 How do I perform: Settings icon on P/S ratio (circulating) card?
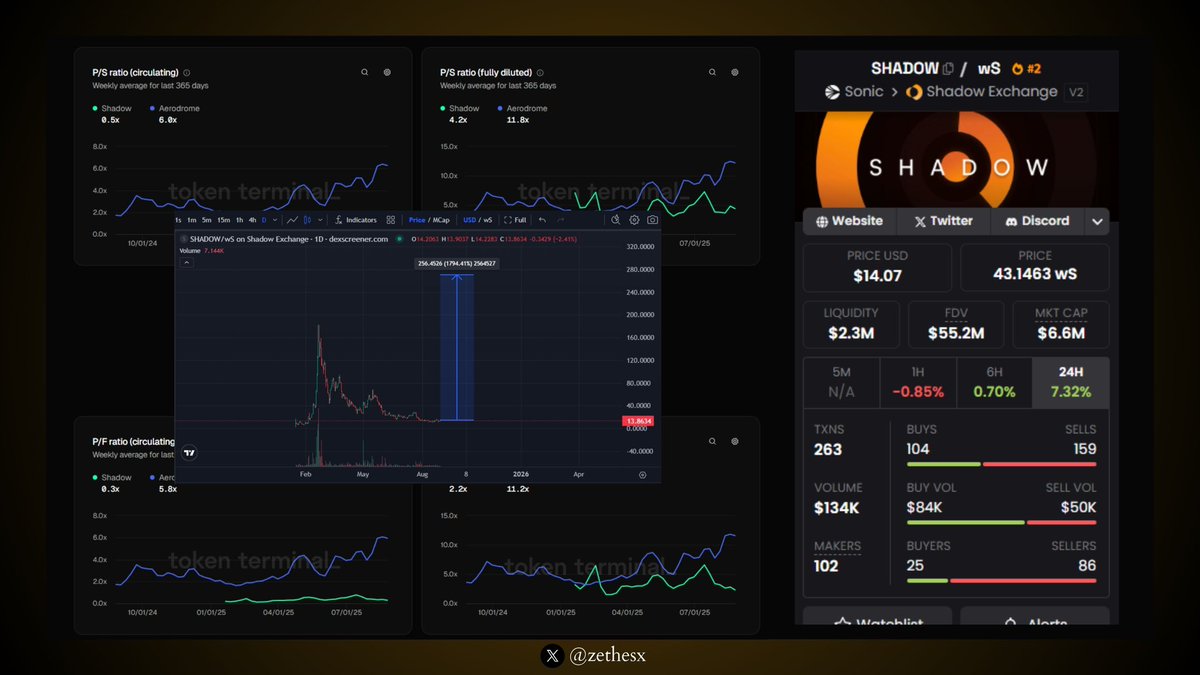(x=387, y=72)
